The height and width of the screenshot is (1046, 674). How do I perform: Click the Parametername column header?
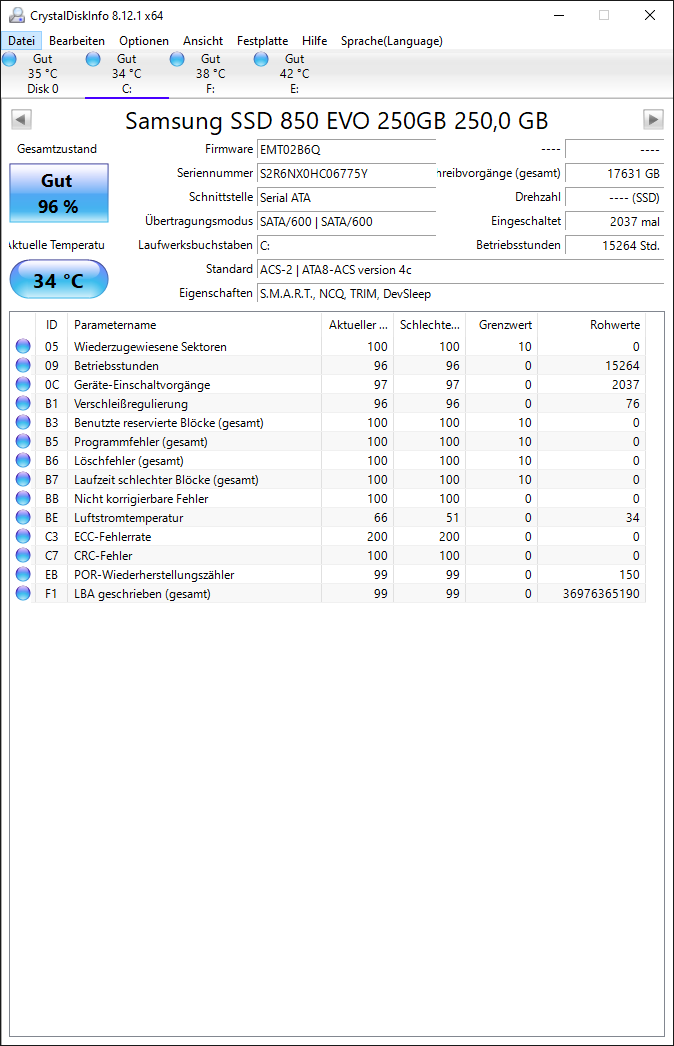[194, 325]
